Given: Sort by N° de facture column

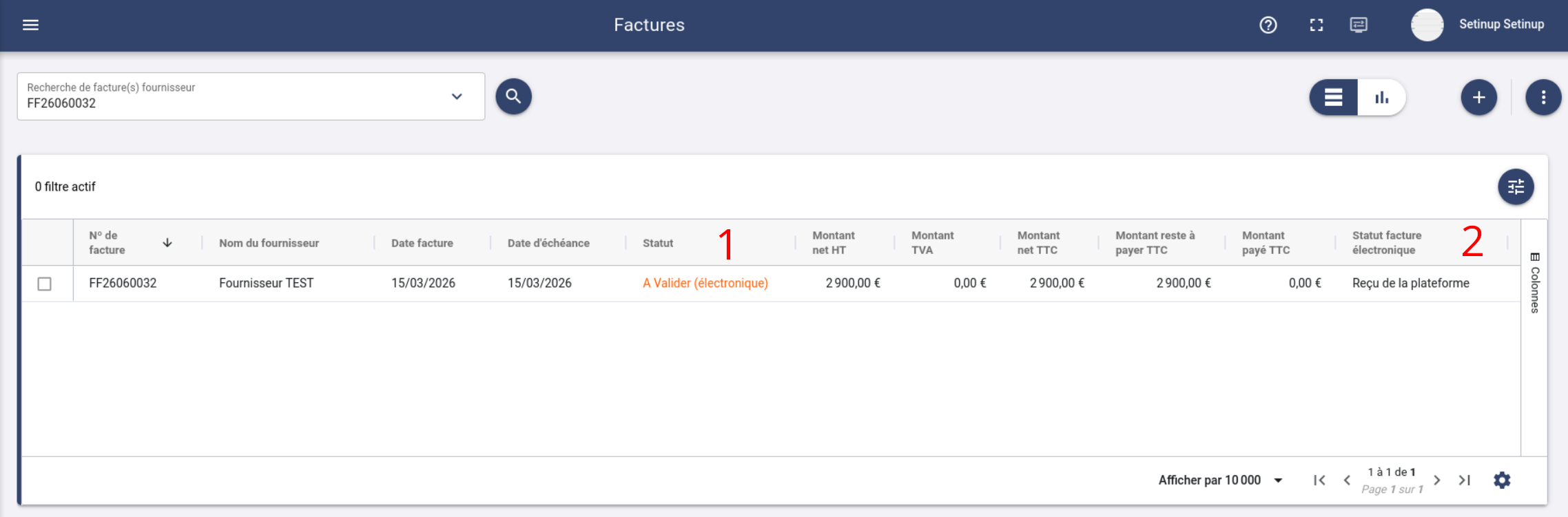Looking at the screenshot, I should (107, 242).
